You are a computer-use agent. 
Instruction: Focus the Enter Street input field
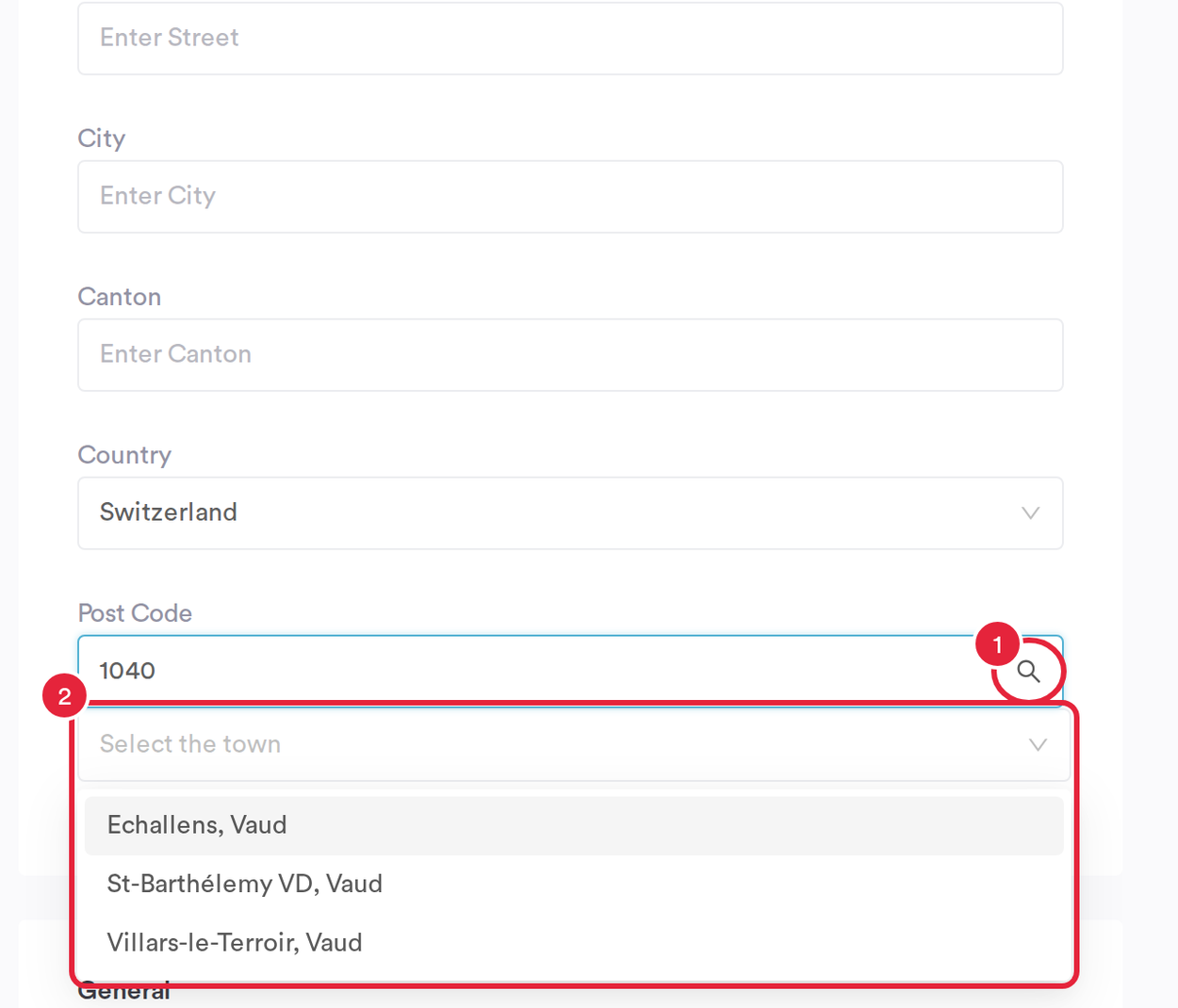coord(570,38)
